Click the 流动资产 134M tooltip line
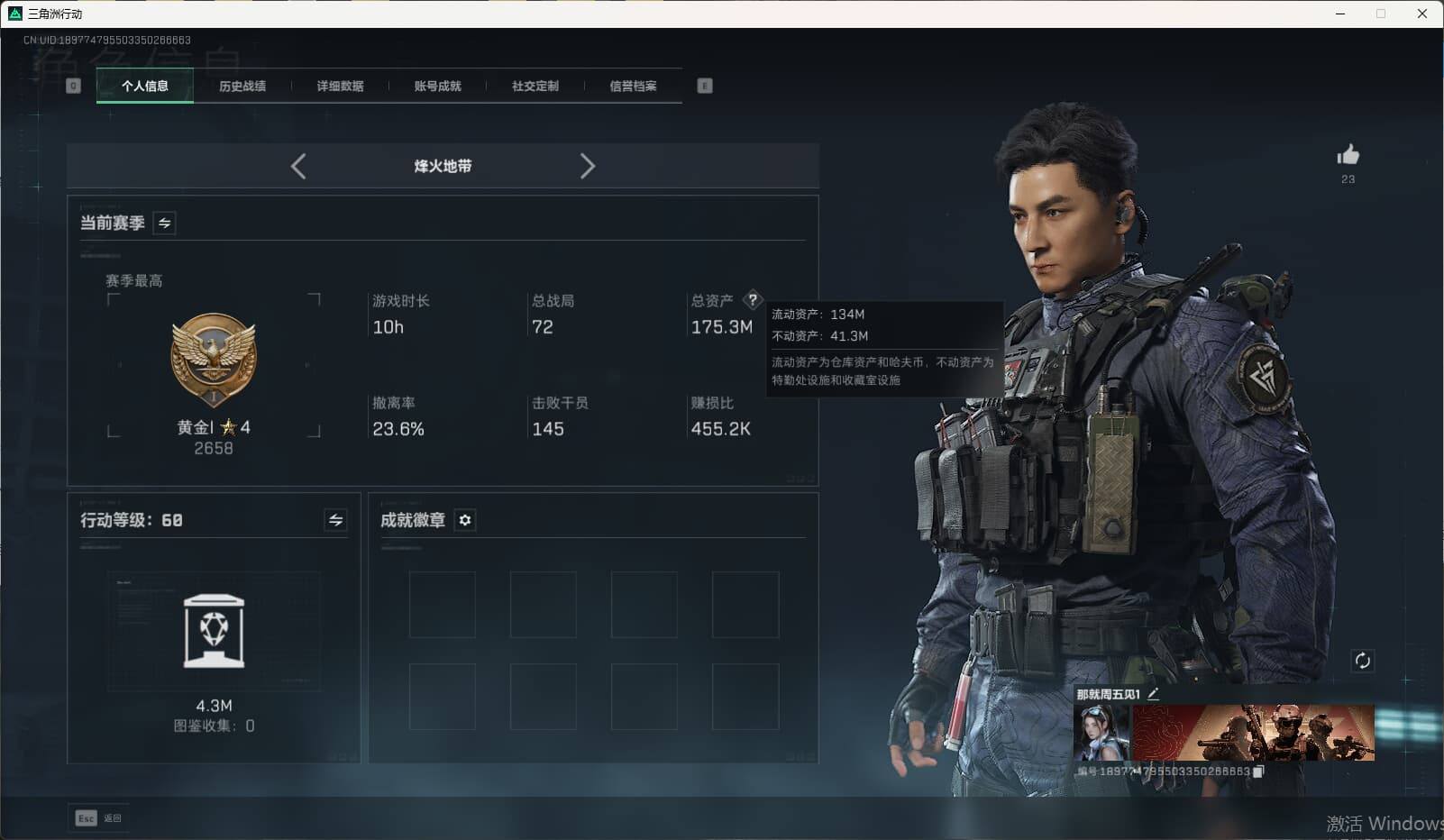Image resolution: width=1444 pixels, height=840 pixels. pyautogui.click(x=818, y=315)
